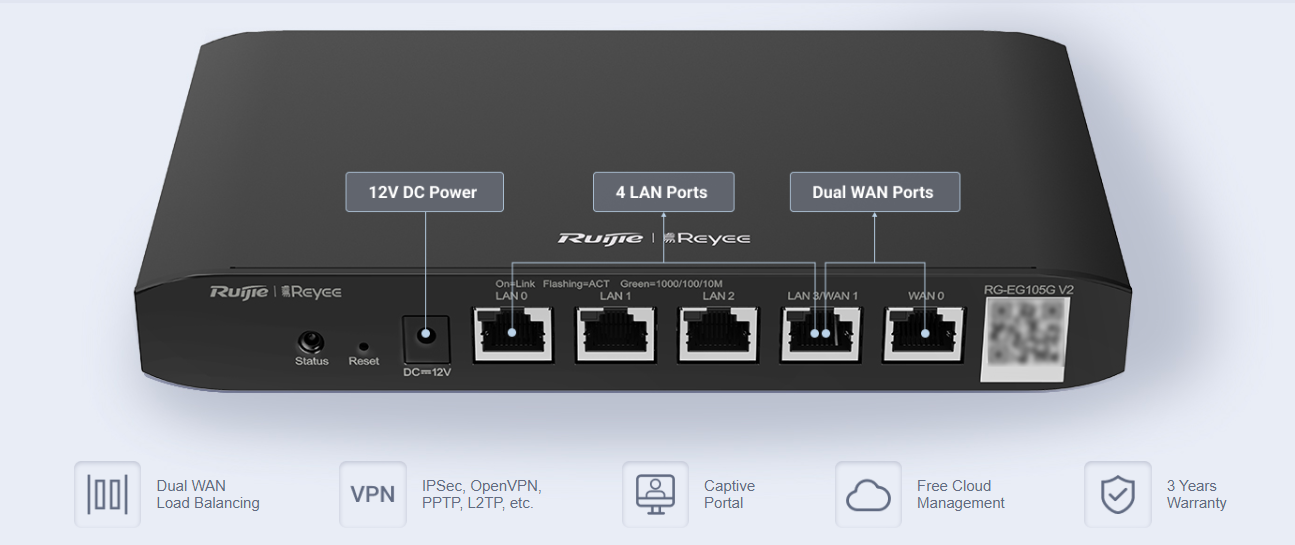Click the DC 12V power jack

426,339
